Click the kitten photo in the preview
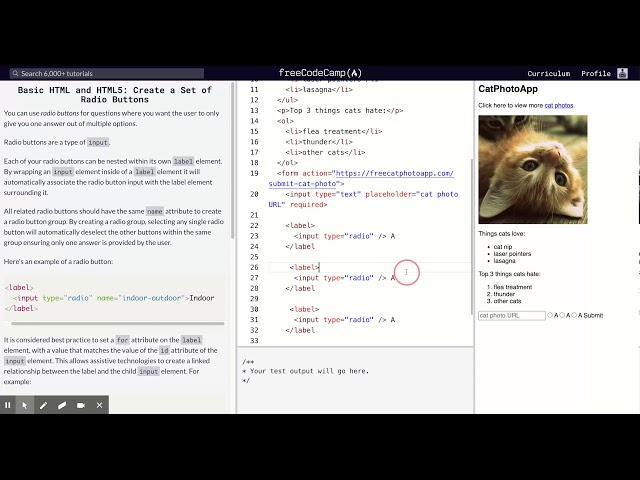This screenshot has height=480, width=640. [x=533, y=169]
